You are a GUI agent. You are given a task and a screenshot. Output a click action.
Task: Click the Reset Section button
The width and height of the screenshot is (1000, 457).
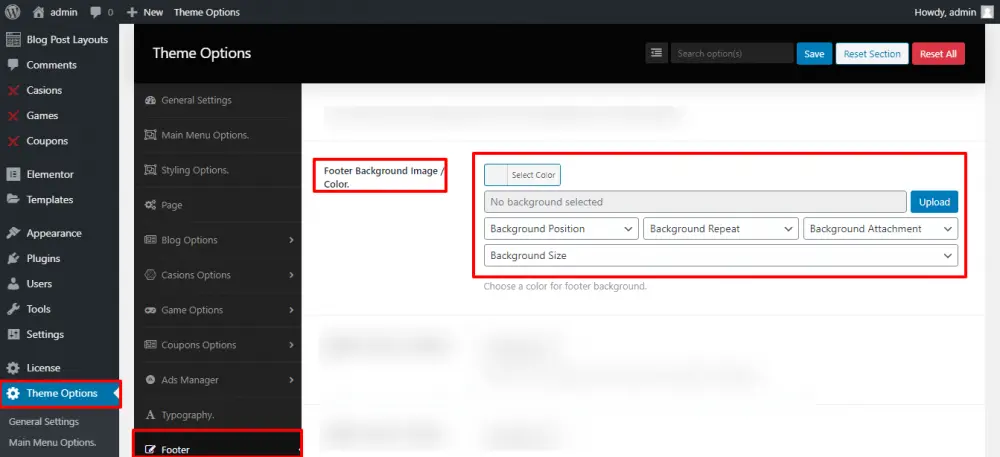click(x=872, y=54)
